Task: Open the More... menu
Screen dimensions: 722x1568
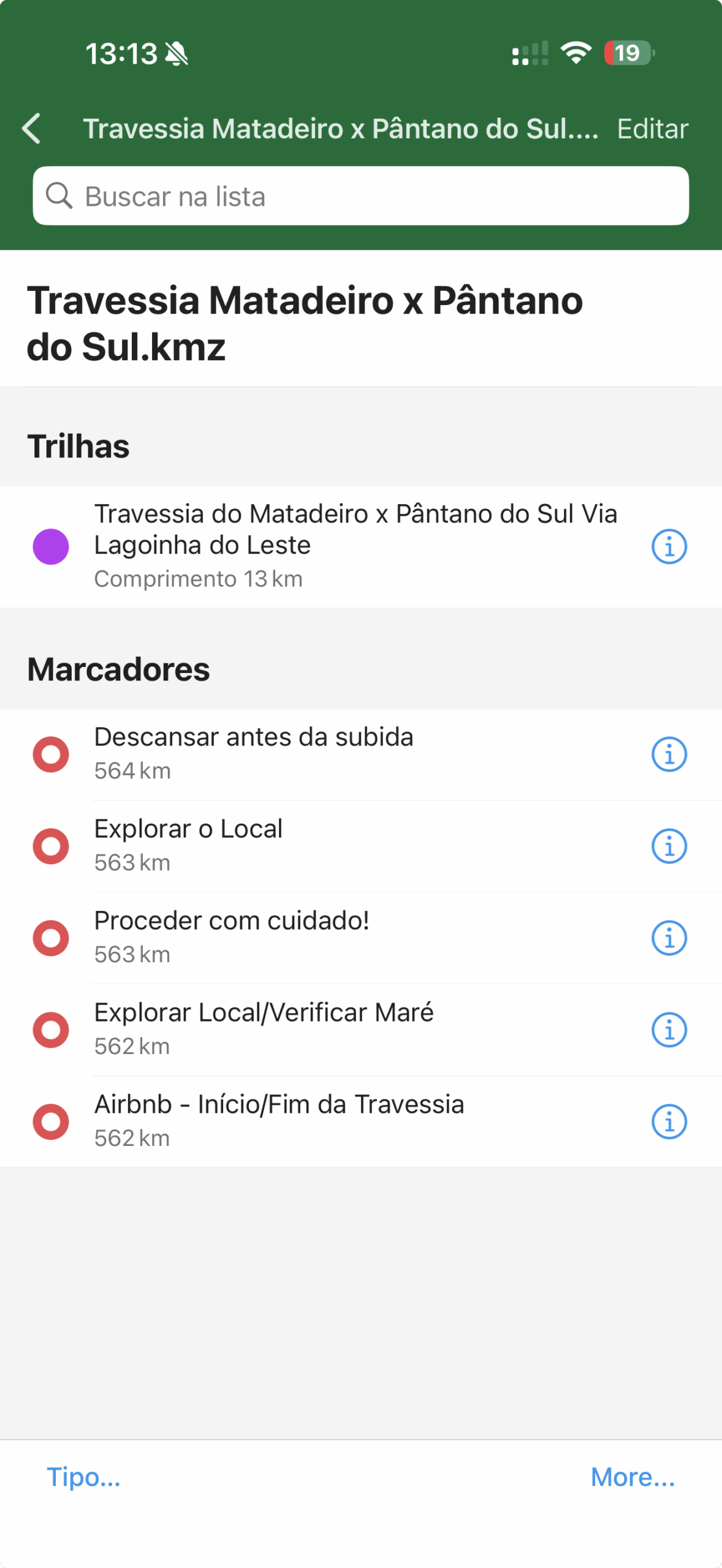Action: pyautogui.click(x=633, y=1477)
